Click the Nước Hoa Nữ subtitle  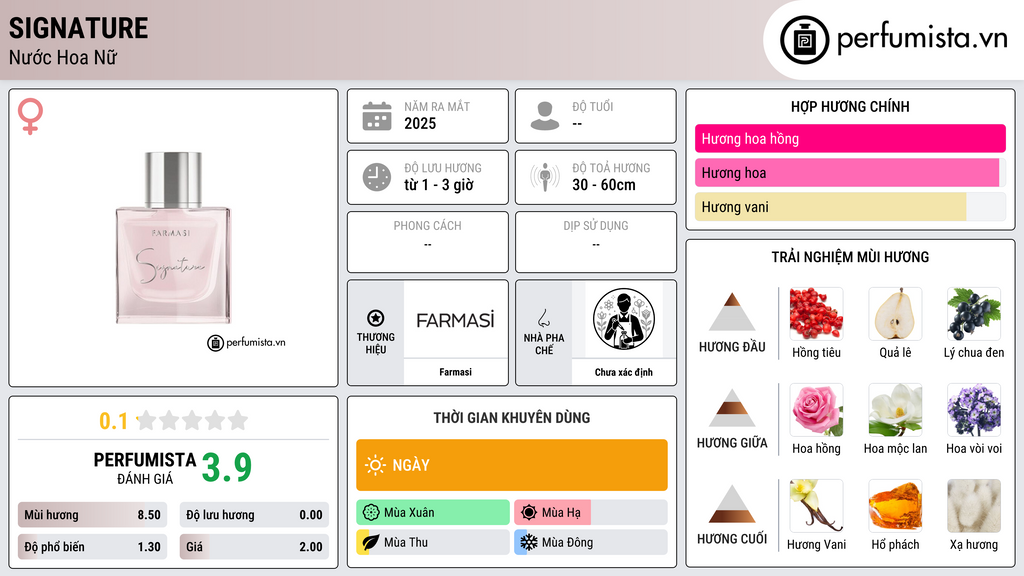63,57
